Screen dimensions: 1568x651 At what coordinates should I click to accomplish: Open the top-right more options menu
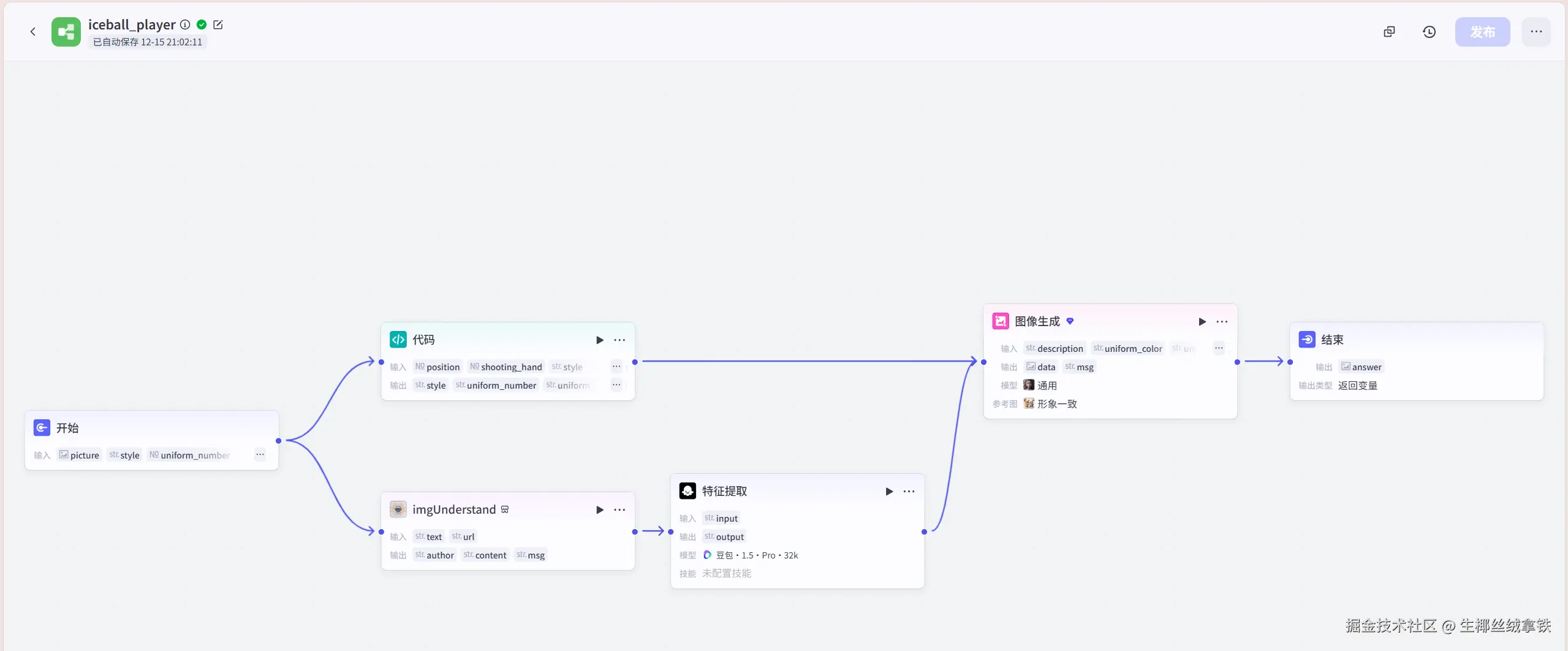(x=1536, y=32)
